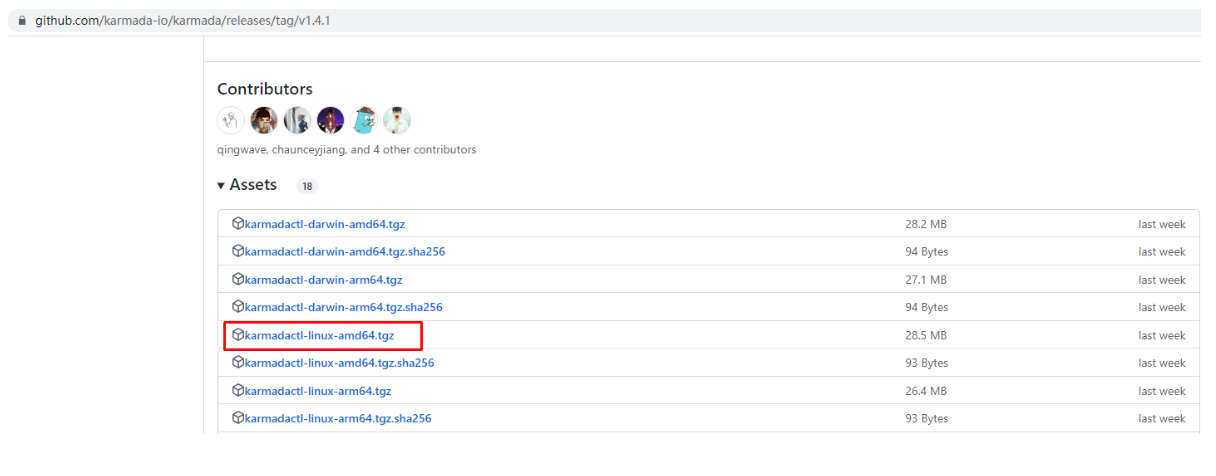
Task: Download karmadactl-darwin-arm64.tgz.sha256
Action: [x=344, y=307]
